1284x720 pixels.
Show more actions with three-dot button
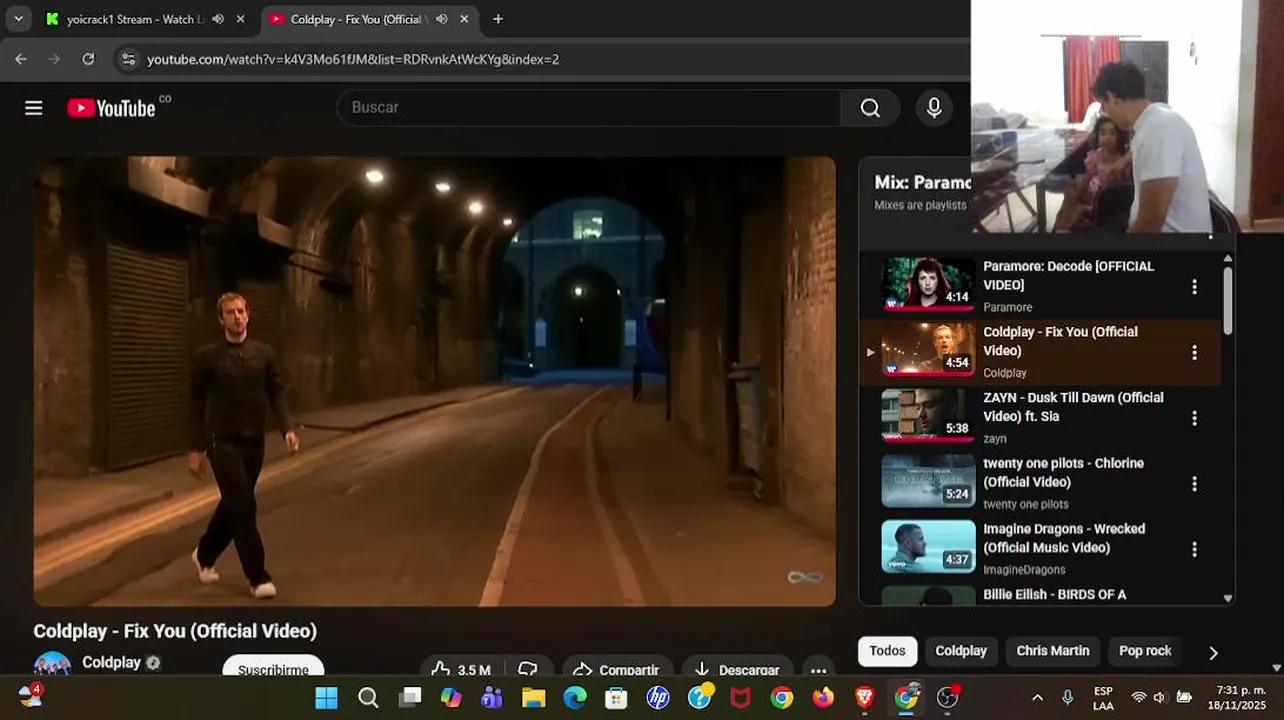[x=818, y=670]
